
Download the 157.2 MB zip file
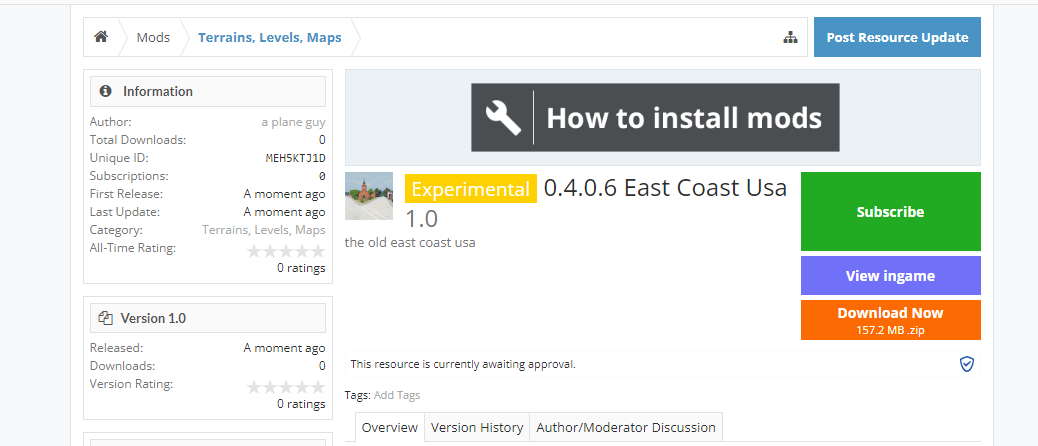[x=890, y=320]
